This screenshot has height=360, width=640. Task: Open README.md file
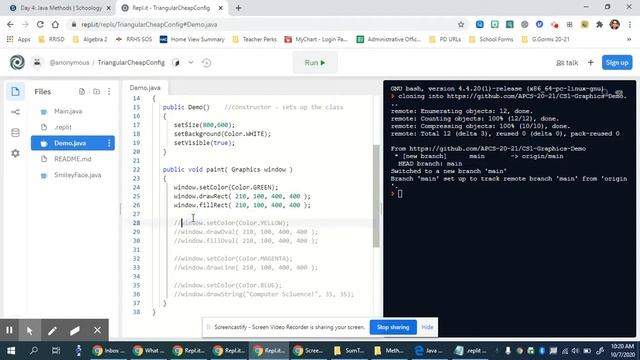click(73, 159)
